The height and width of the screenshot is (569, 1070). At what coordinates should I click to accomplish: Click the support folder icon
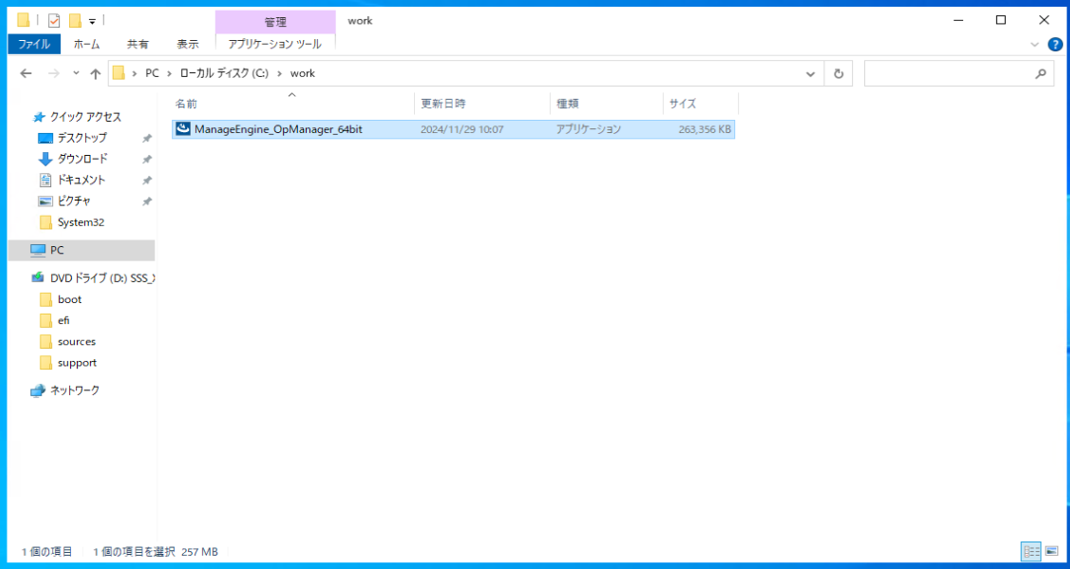point(46,363)
